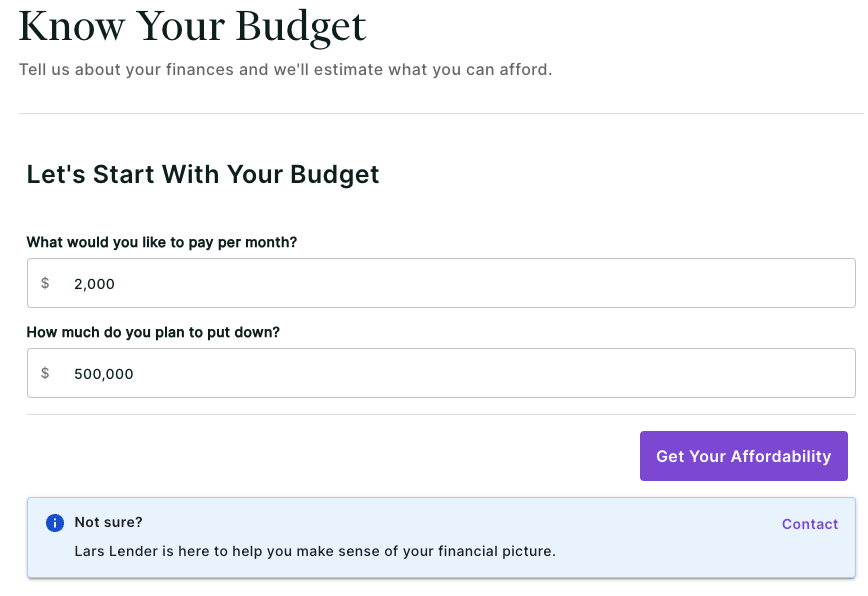The height and width of the screenshot is (596, 868).
Task: Click the dollar sign in down payment field
Action: [x=45, y=373]
